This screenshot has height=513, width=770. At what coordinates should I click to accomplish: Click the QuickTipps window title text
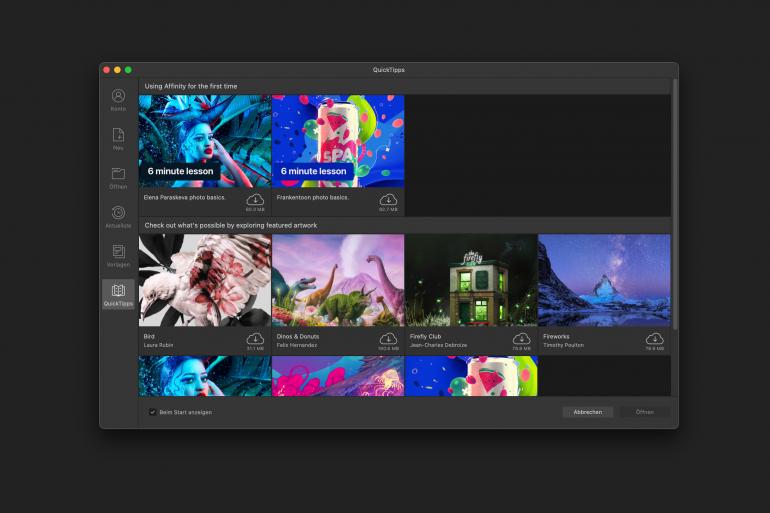388,70
